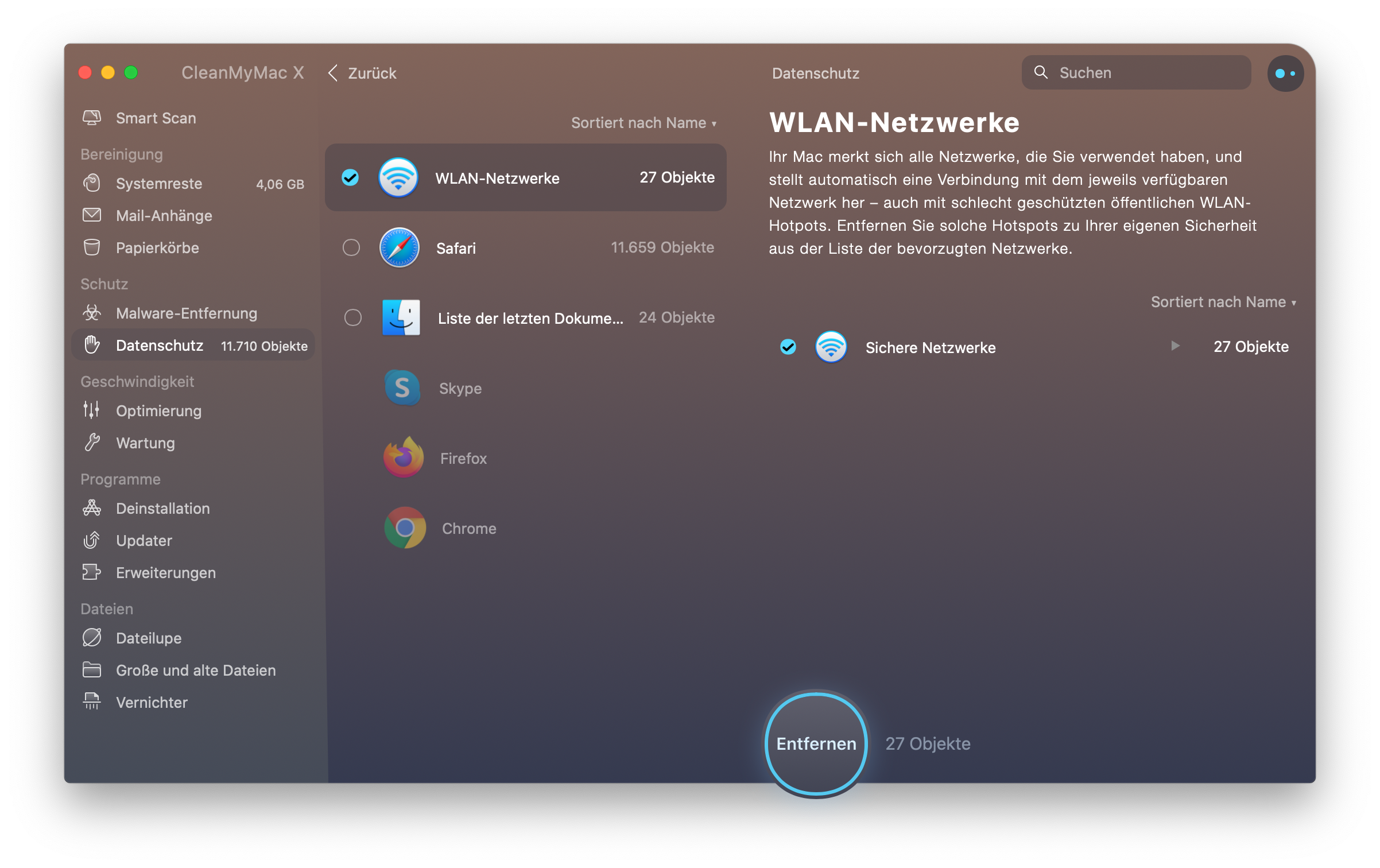Click the 24 Objekte count

click(x=677, y=317)
